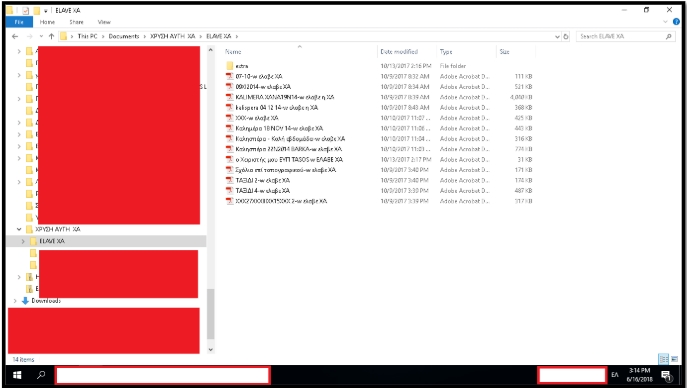Click the ΕΛ language indicator on the taskbar

[x=615, y=375]
